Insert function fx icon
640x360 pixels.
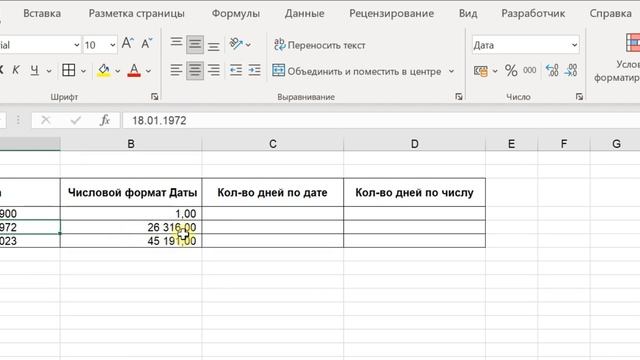105,120
